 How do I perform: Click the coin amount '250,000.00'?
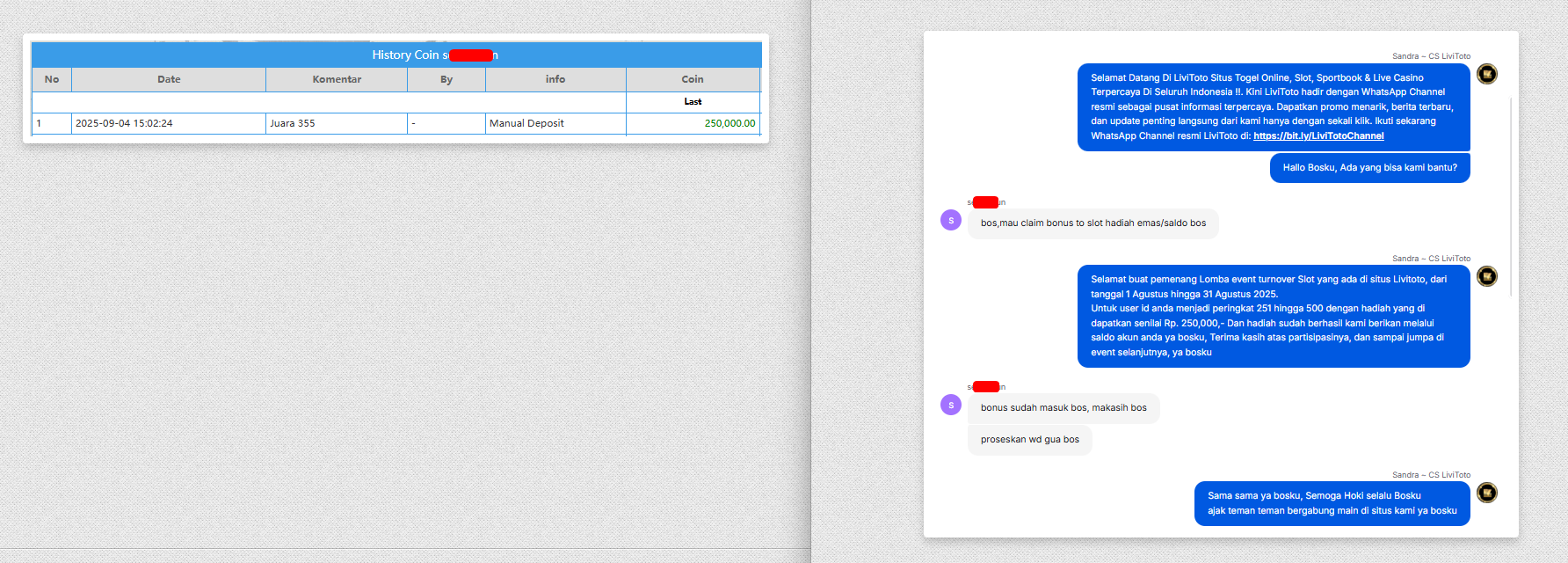tap(730, 123)
